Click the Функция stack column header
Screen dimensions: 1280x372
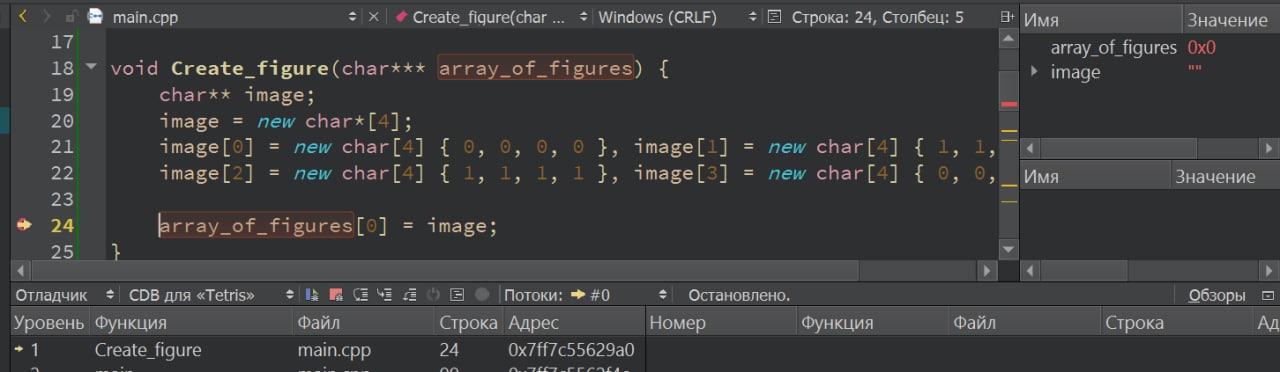[191, 323]
